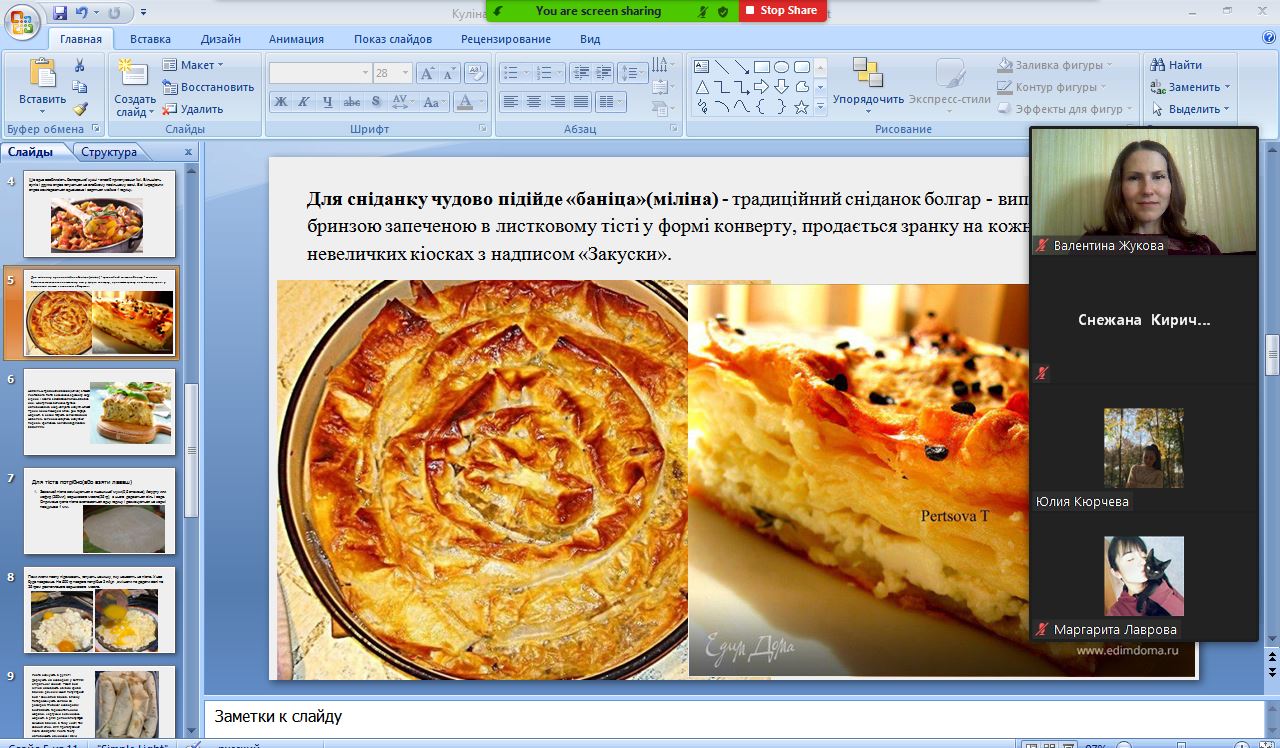This screenshot has height=748, width=1280.
Task: Increase font size with the large A
Action: coord(427,73)
